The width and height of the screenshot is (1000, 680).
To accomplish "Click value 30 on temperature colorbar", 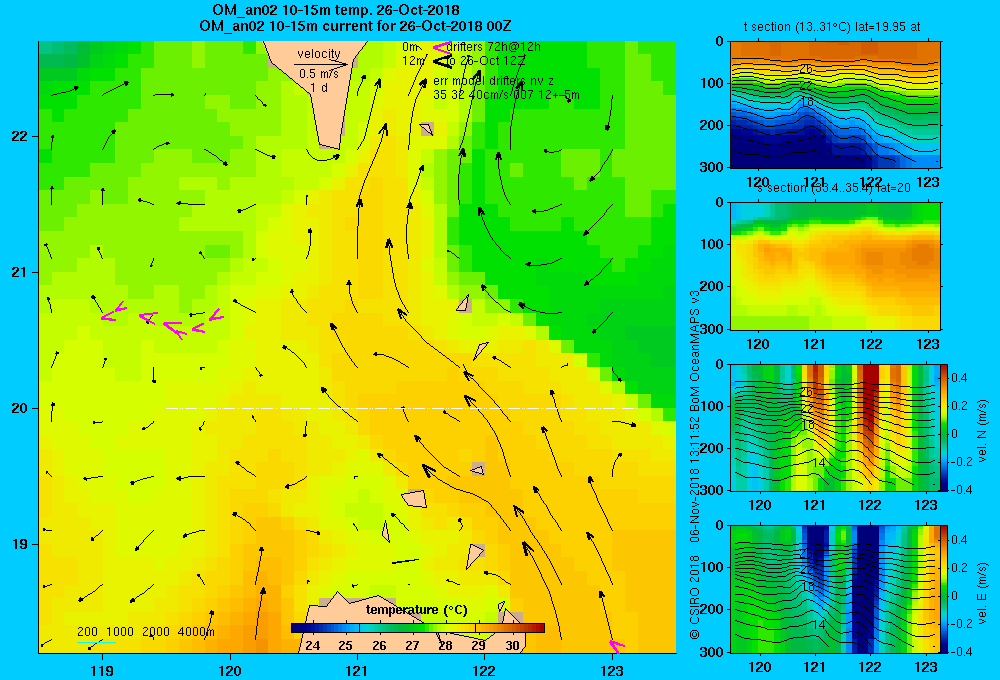I will click(x=513, y=646).
